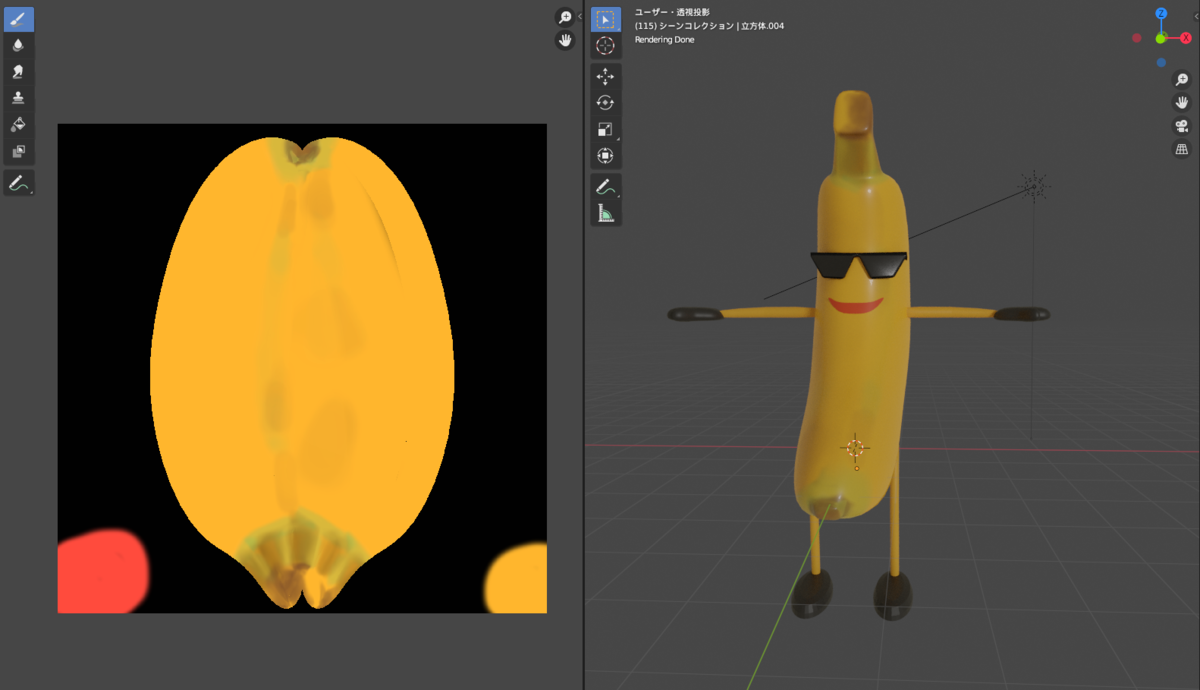Screen dimensions: 1200x690
Task: Activate the Measure tool in 3D viewport
Action: [x=605, y=212]
